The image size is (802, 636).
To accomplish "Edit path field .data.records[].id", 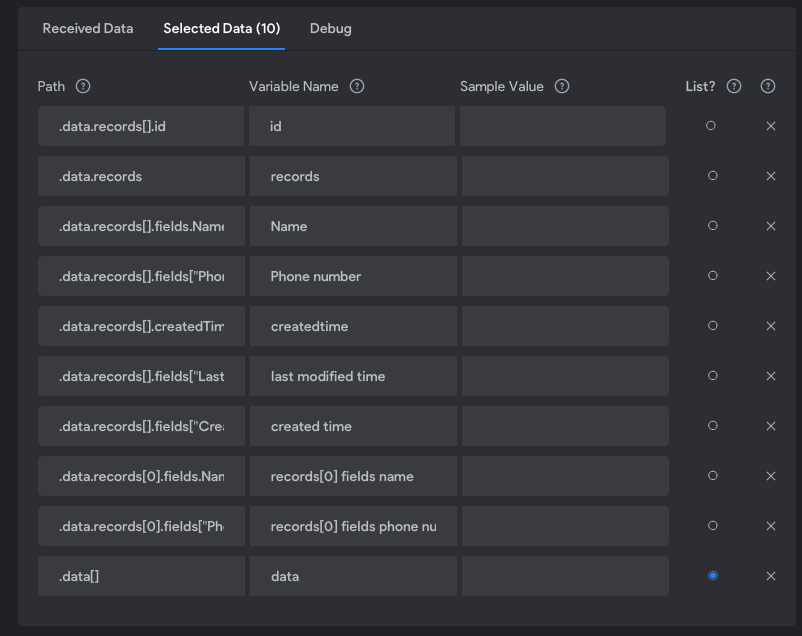I will point(141,126).
